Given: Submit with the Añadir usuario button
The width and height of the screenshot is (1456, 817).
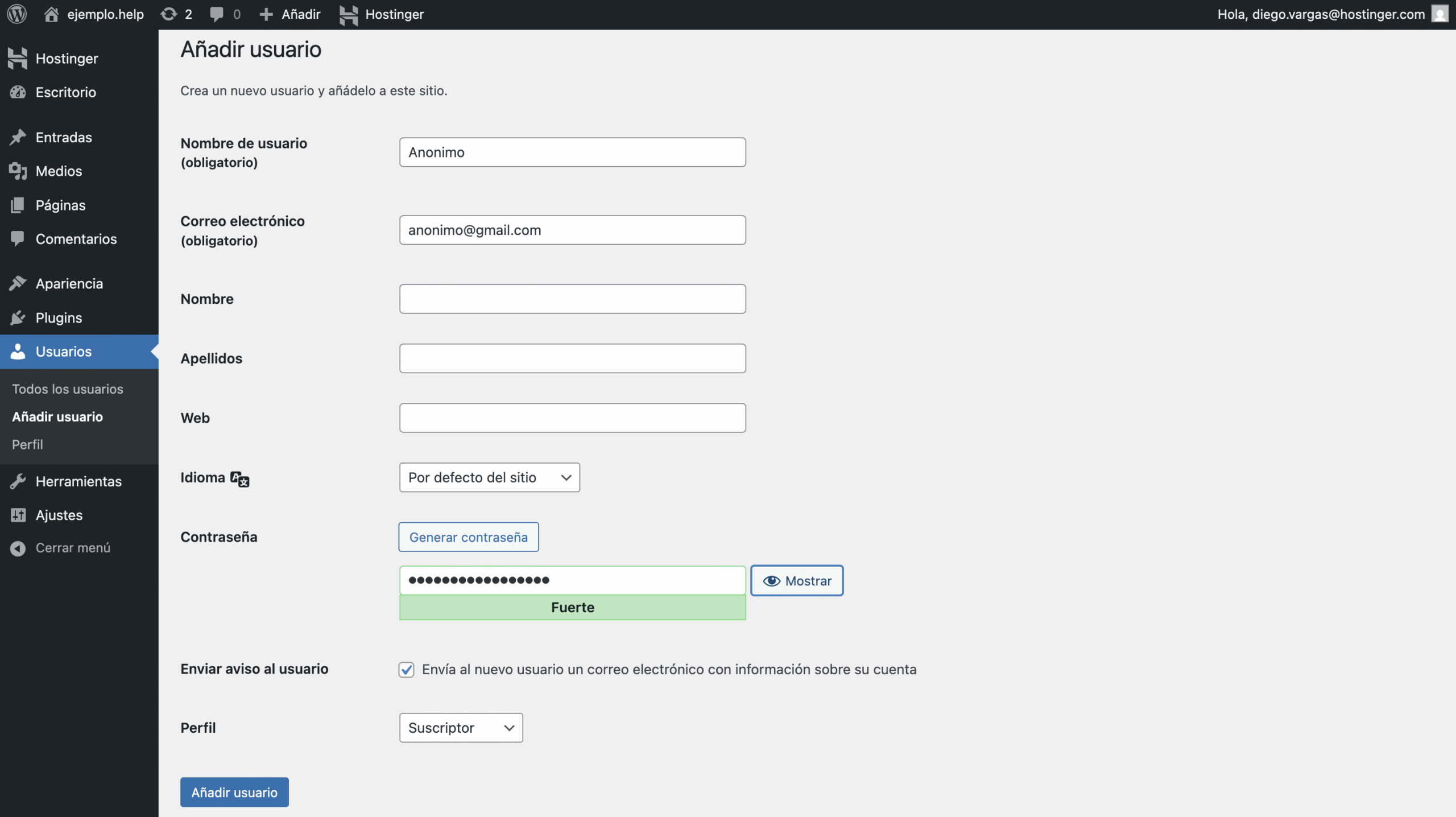Looking at the screenshot, I should 234,792.
